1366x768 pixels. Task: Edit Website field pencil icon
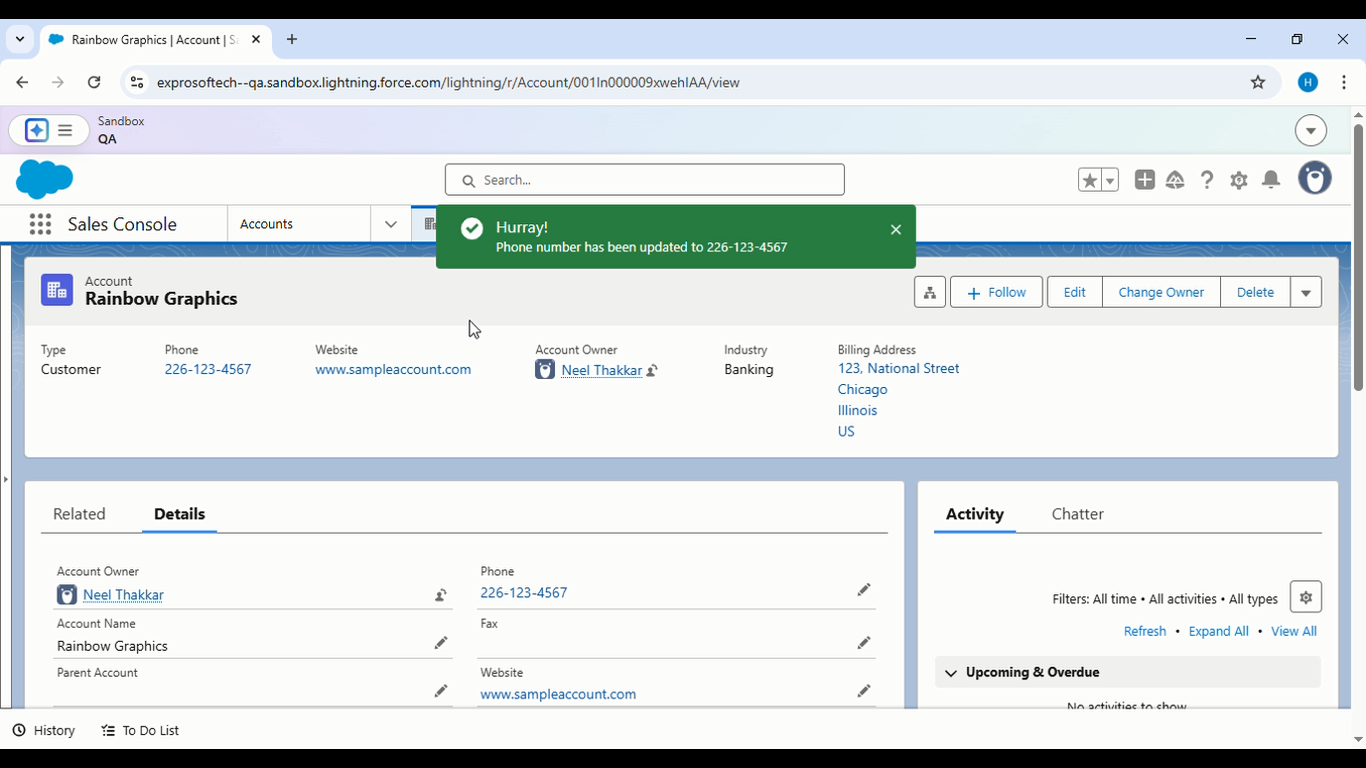point(864,691)
